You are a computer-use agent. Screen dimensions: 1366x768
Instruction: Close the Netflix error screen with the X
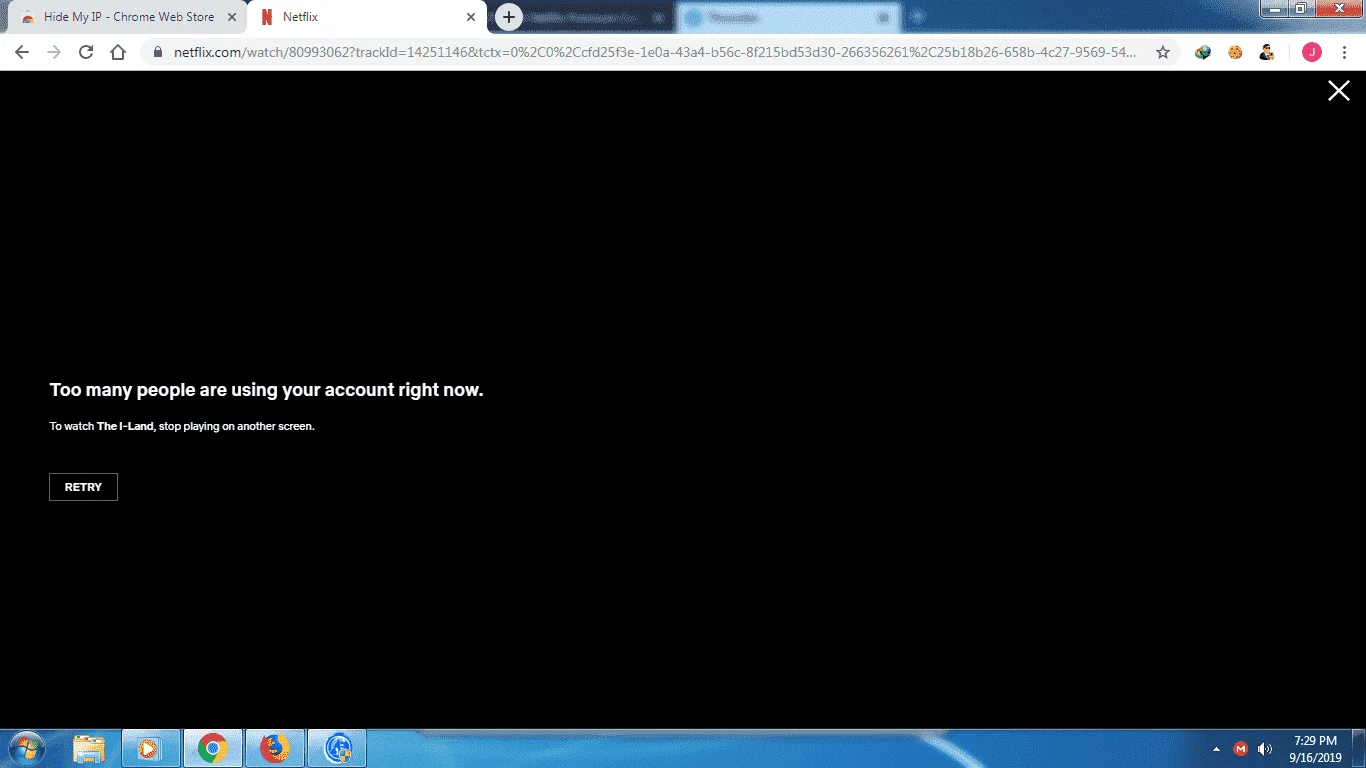1338,91
